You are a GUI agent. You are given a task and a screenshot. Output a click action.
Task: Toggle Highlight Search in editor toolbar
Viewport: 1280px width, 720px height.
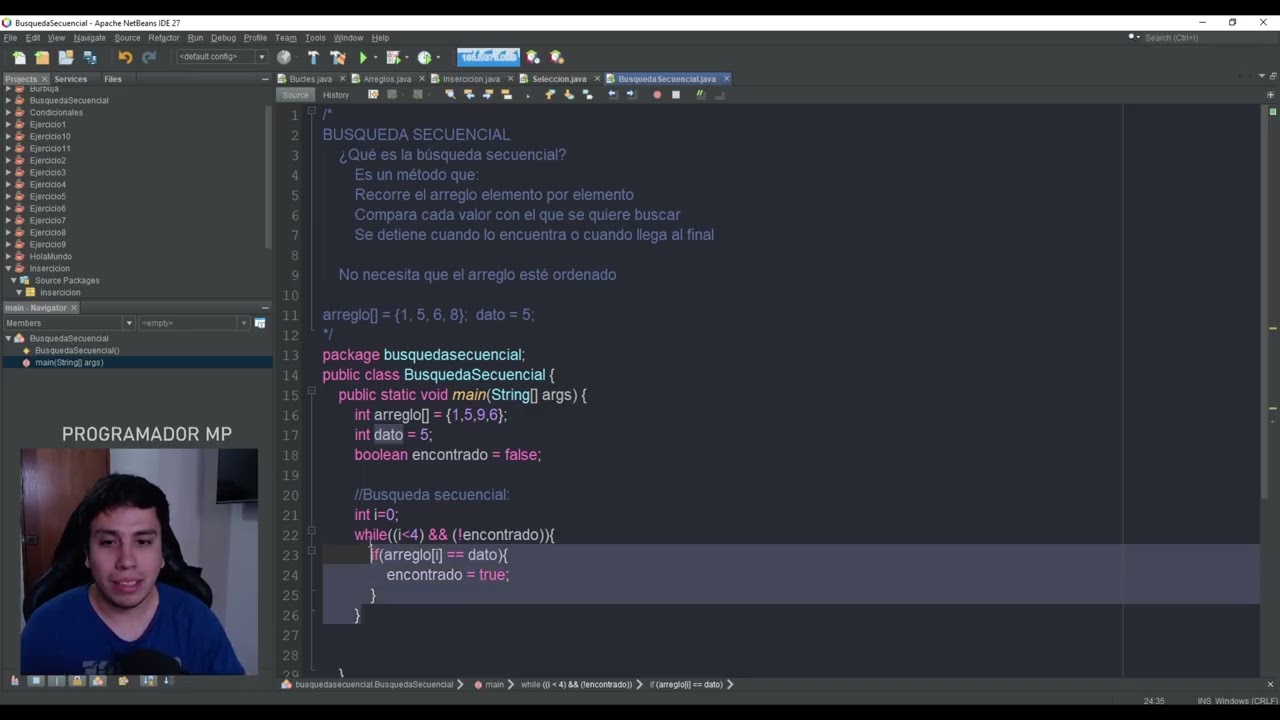pyautogui.click(x=507, y=95)
